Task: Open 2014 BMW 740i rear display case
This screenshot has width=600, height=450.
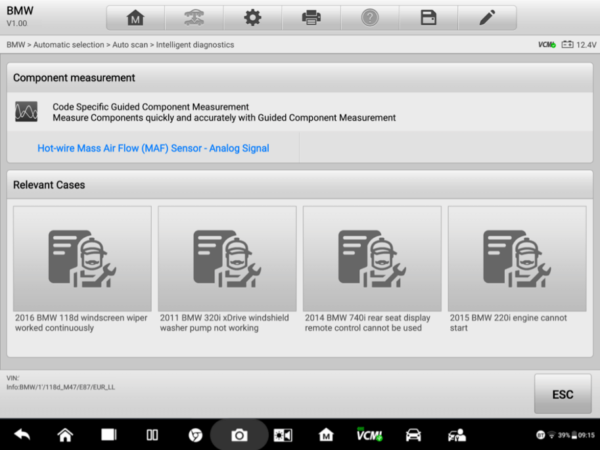Action: [x=372, y=268]
